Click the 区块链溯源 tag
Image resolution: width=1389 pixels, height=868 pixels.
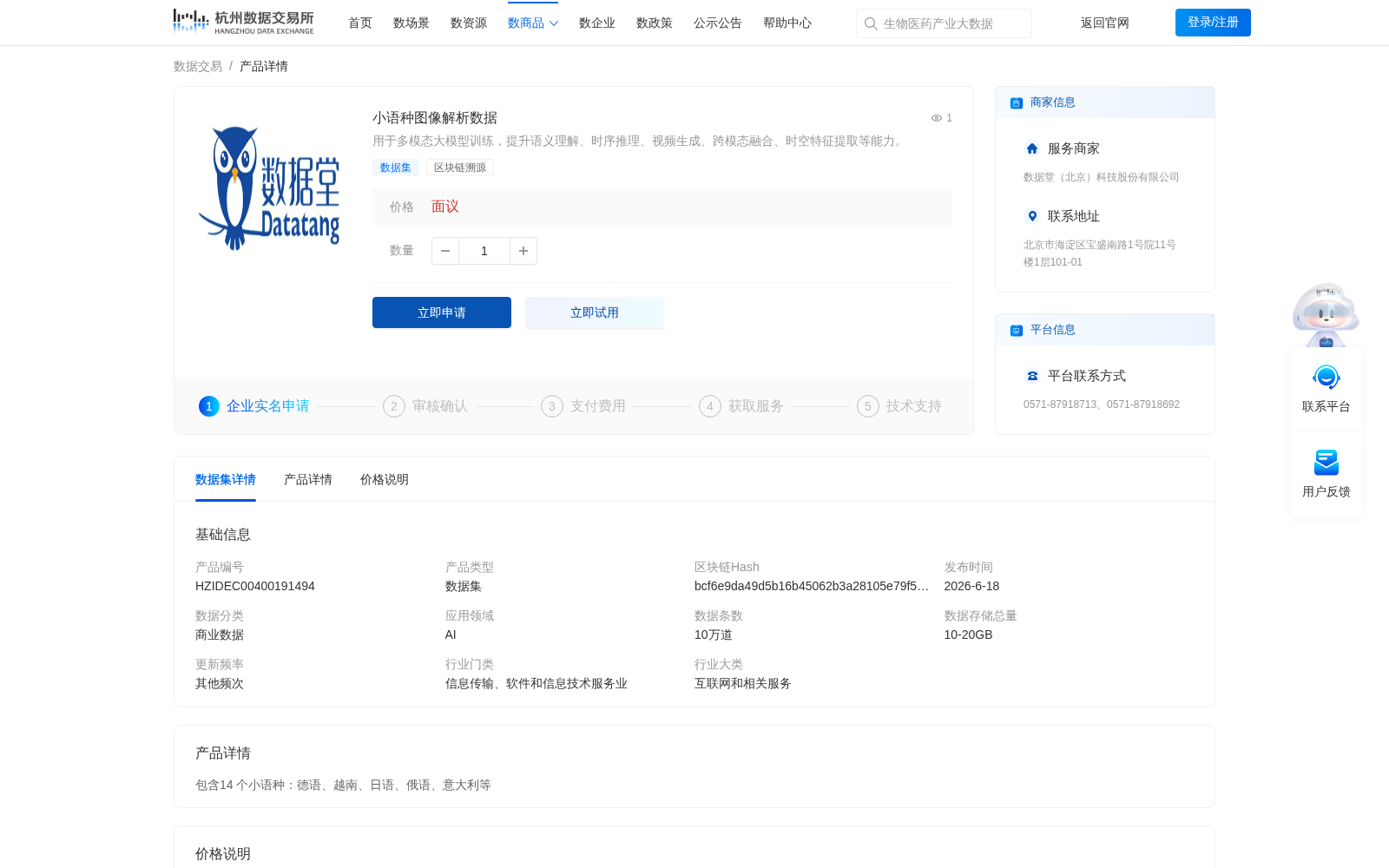pyautogui.click(x=460, y=168)
